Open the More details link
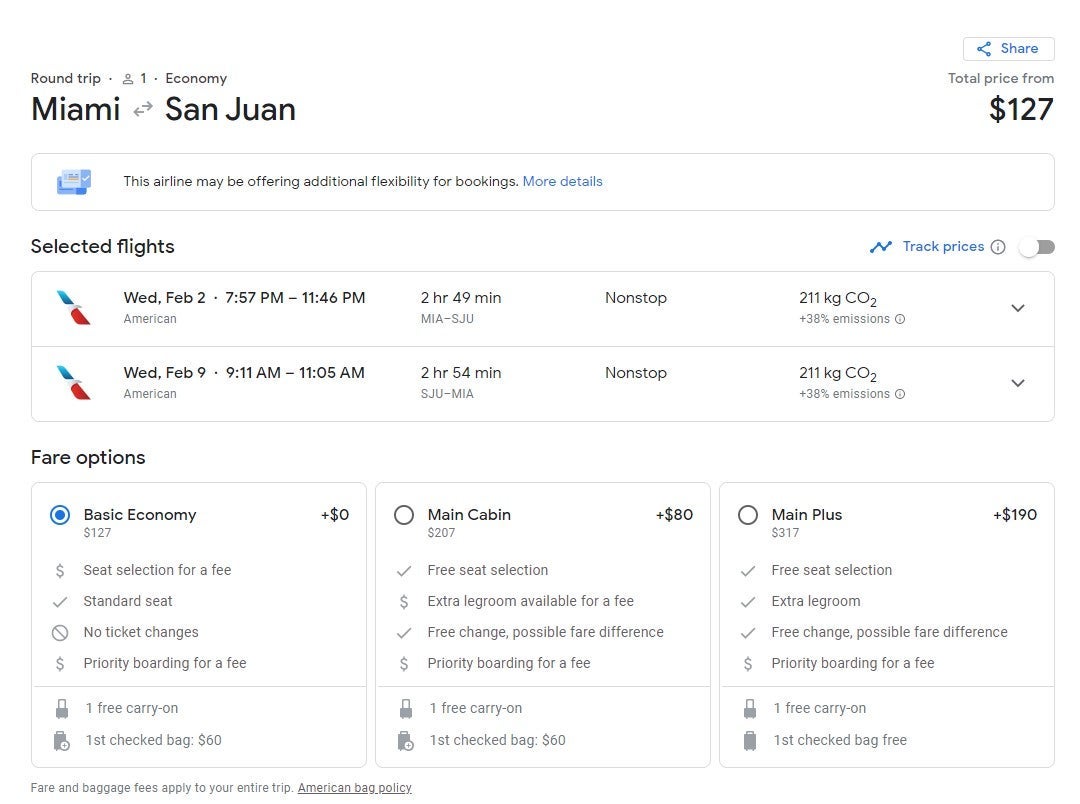Viewport: 1080px width, 804px height. point(562,182)
